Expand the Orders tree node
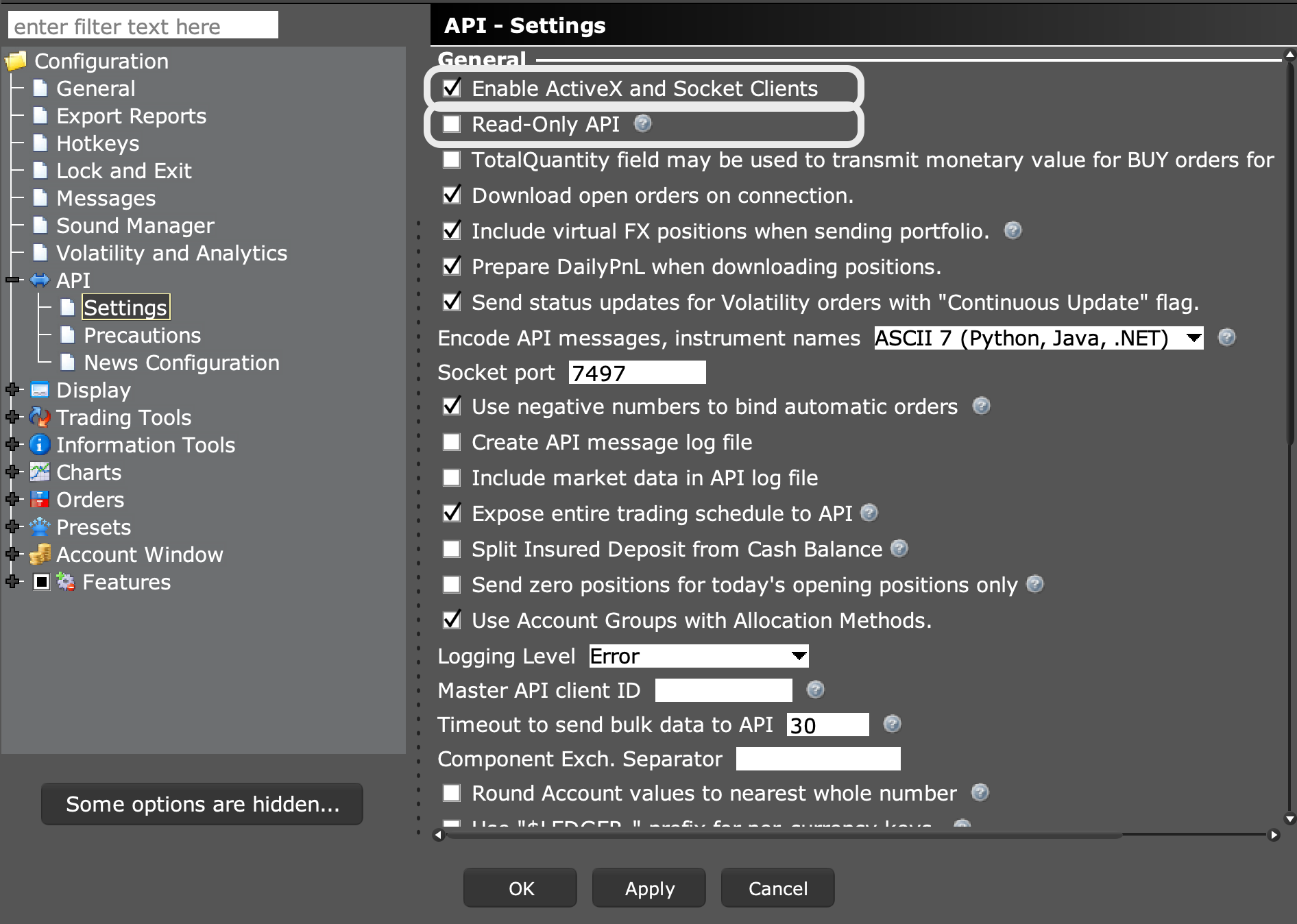The height and width of the screenshot is (924, 1297). pyautogui.click(x=13, y=500)
